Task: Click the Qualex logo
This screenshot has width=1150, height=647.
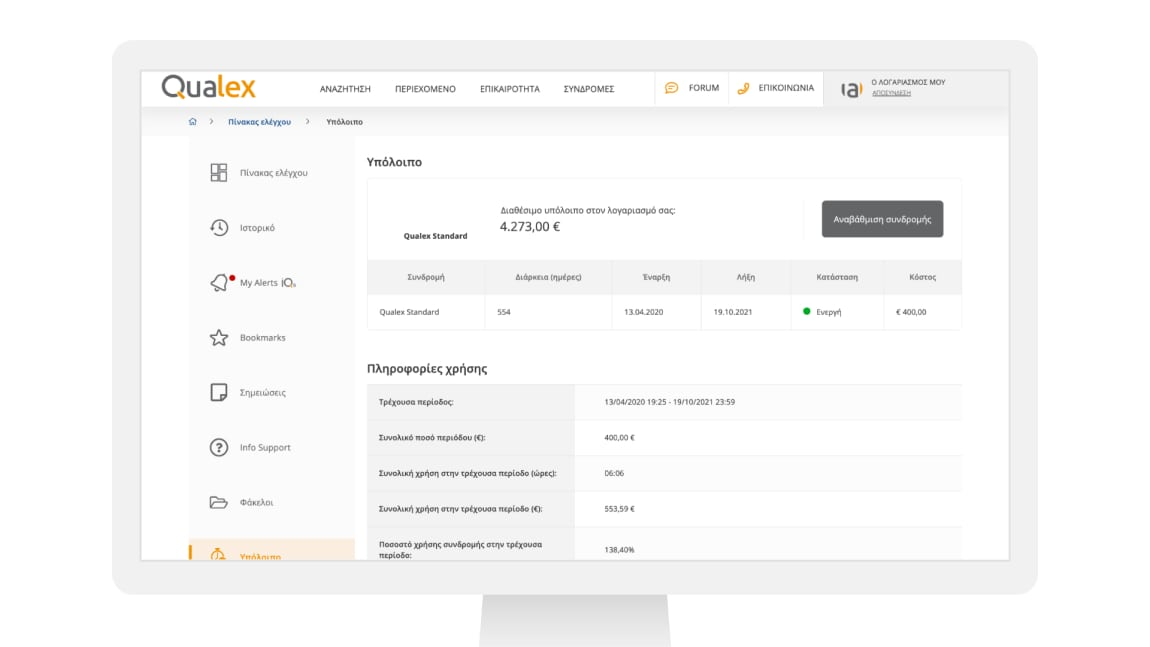Action: coord(208,87)
